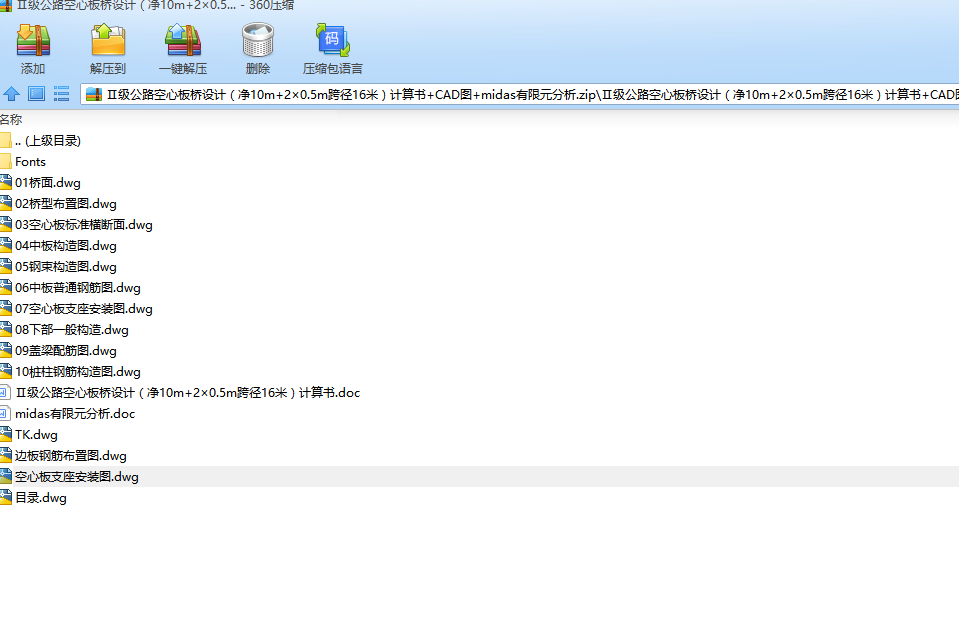Select file 10桩柱钢筋构造图.dwg
This screenshot has width=959, height=638.
[78, 371]
